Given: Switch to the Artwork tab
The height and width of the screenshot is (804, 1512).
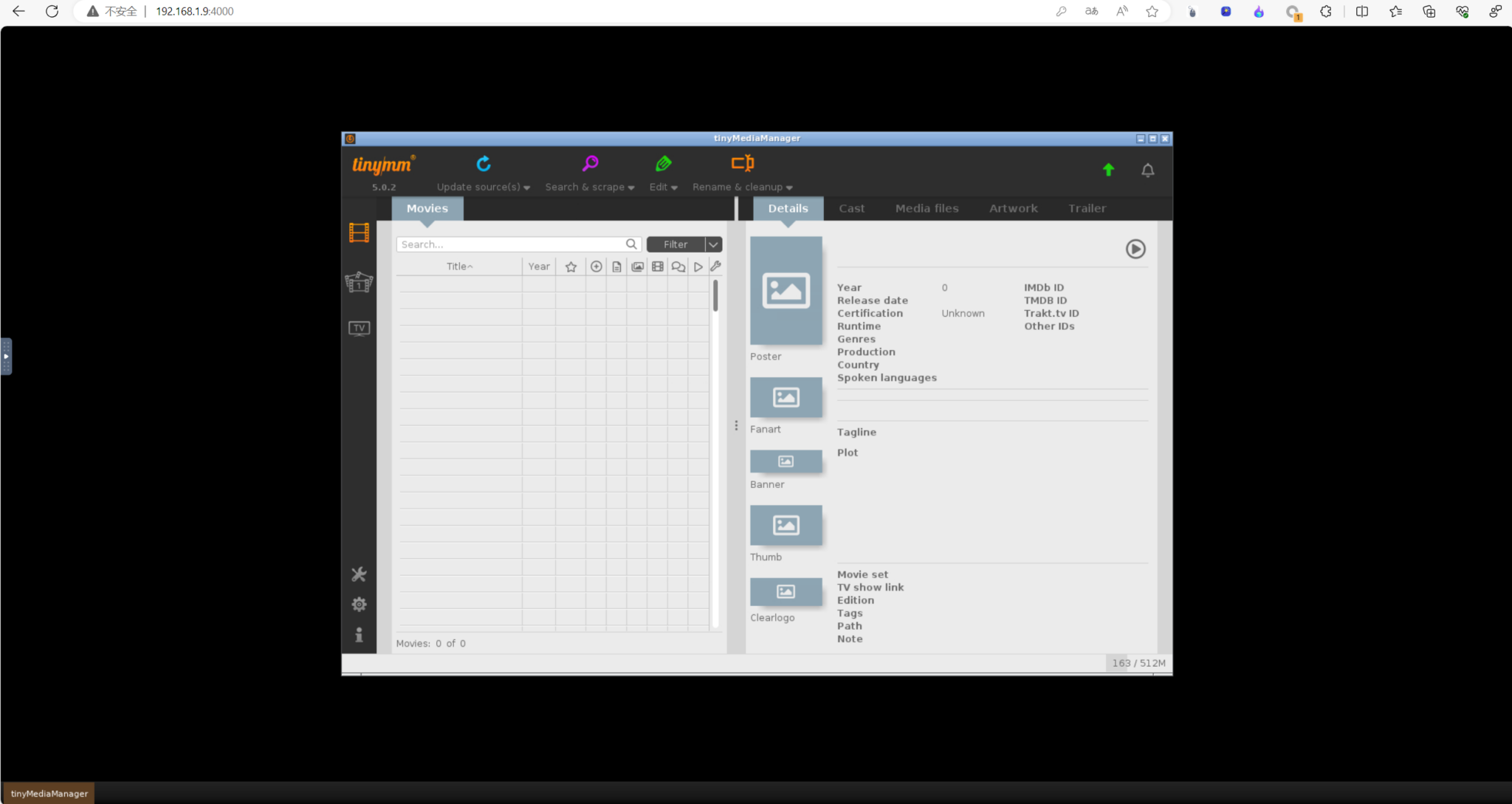Looking at the screenshot, I should [x=1013, y=209].
